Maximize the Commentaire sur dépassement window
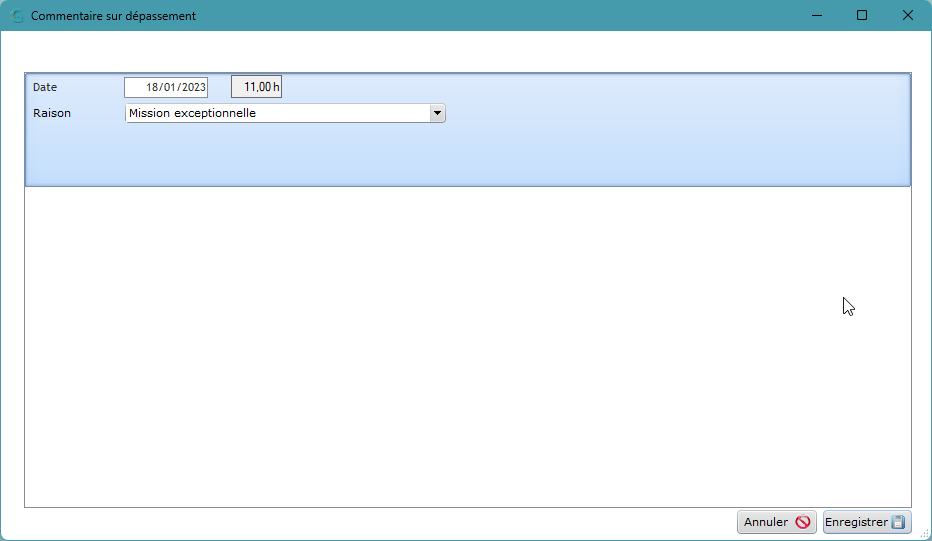932x541 pixels. (x=862, y=15)
